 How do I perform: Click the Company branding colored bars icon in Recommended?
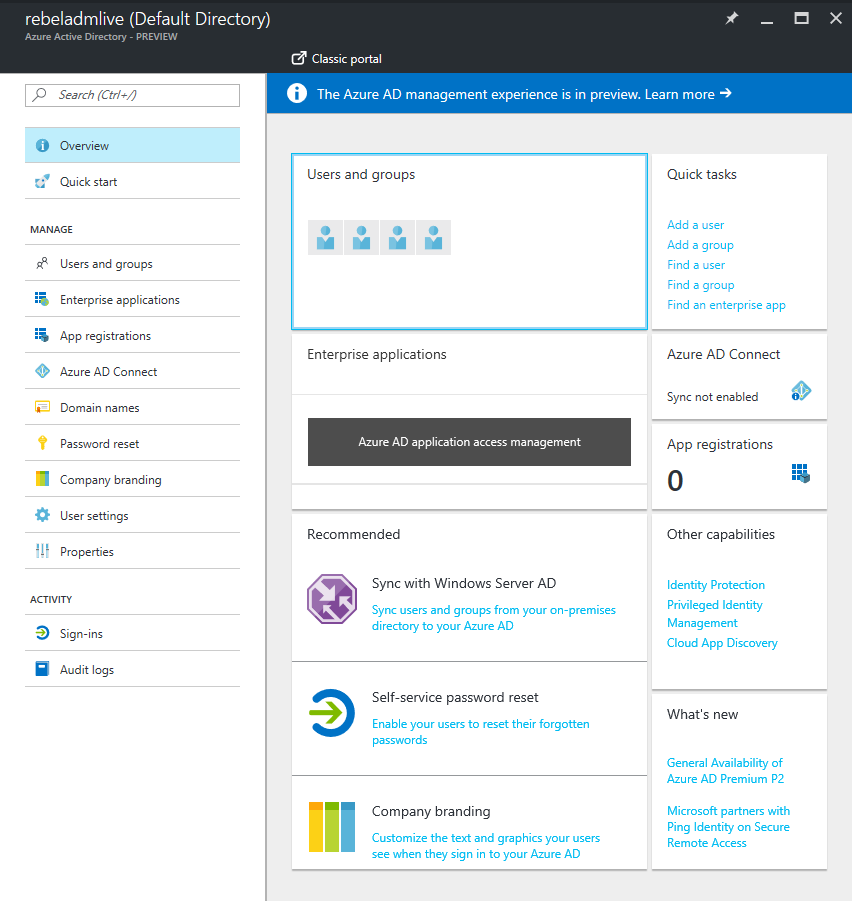pyautogui.click(x=332, y=827)
